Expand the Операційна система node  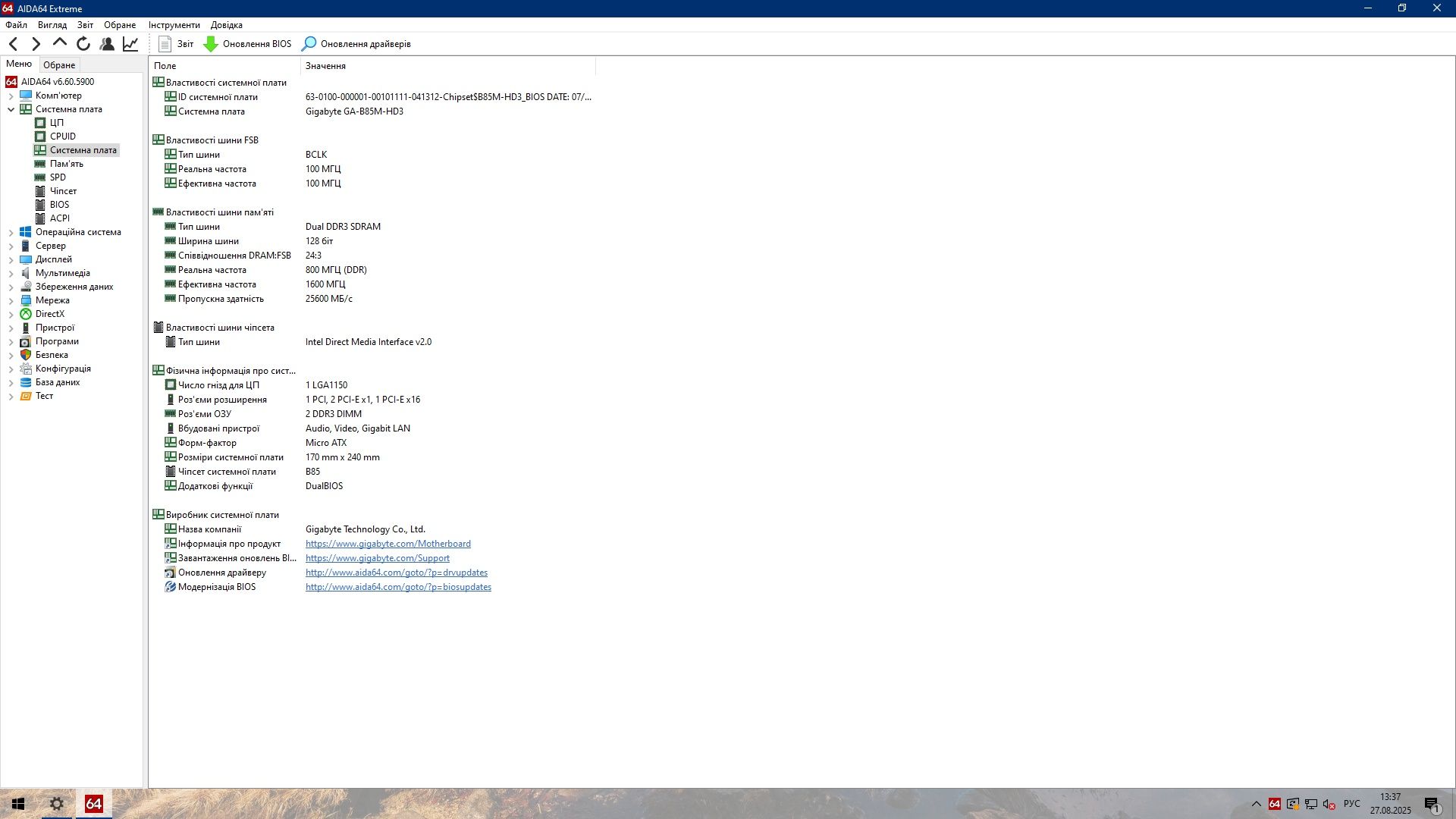click(x=11, y=233)
